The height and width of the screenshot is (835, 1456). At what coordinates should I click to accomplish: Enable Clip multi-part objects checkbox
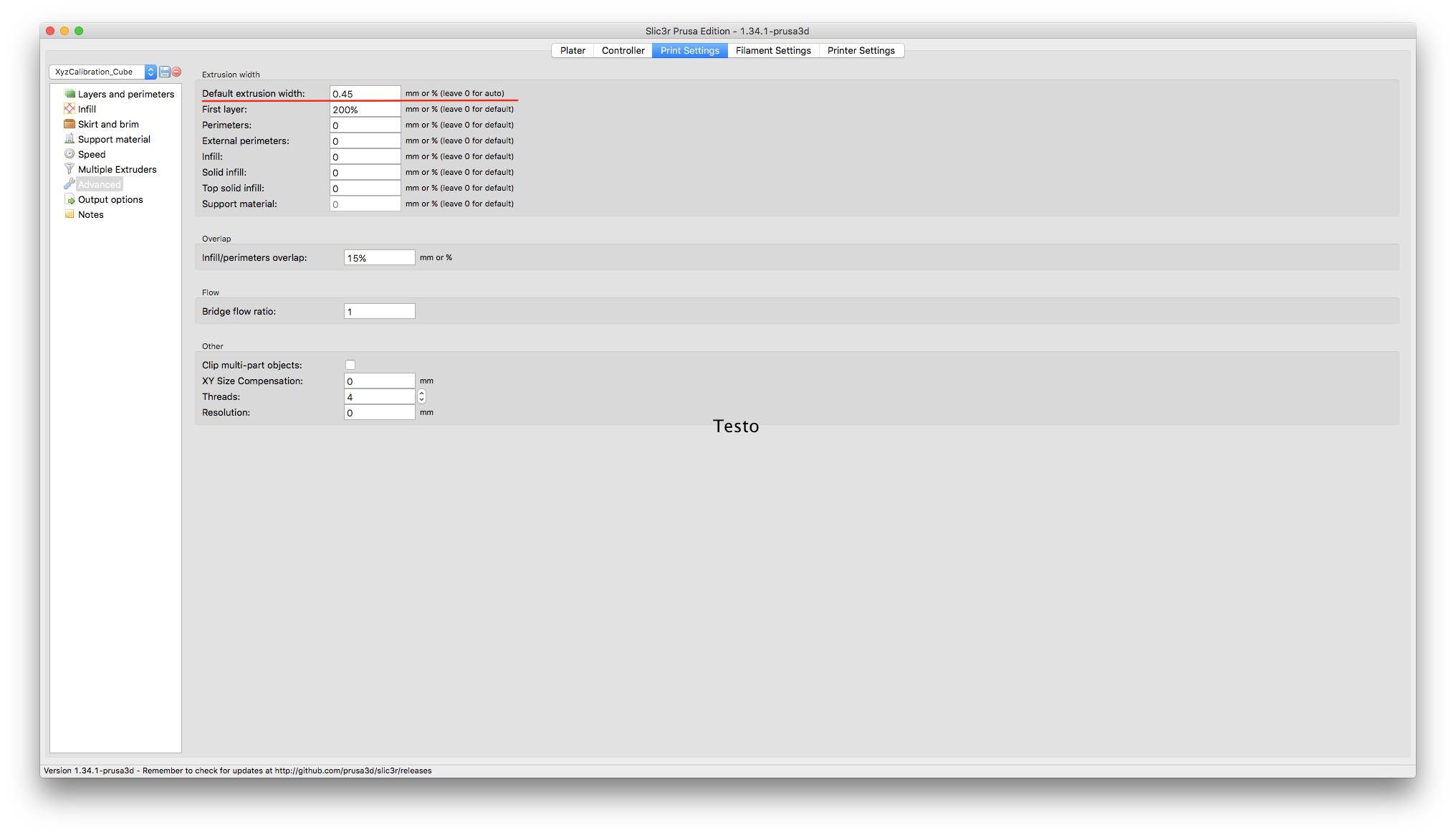point(350,365)
